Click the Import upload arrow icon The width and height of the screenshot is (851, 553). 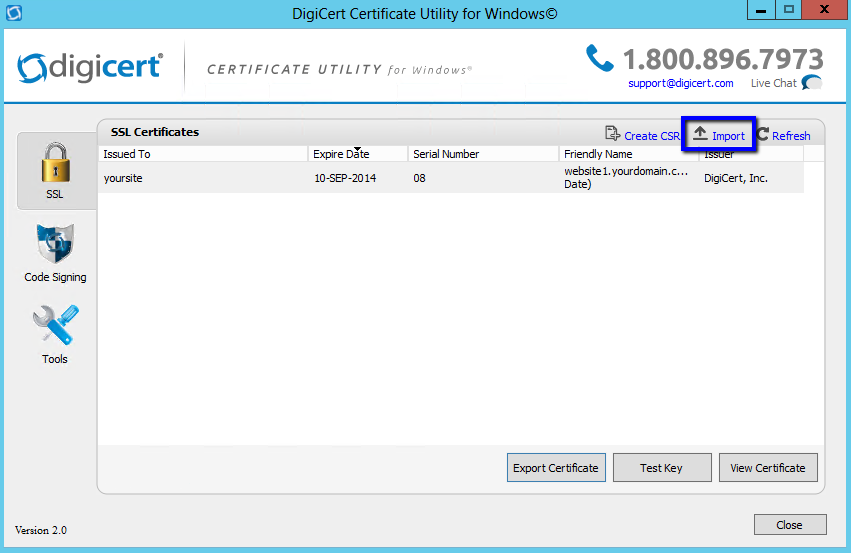[x=700, y=134]
